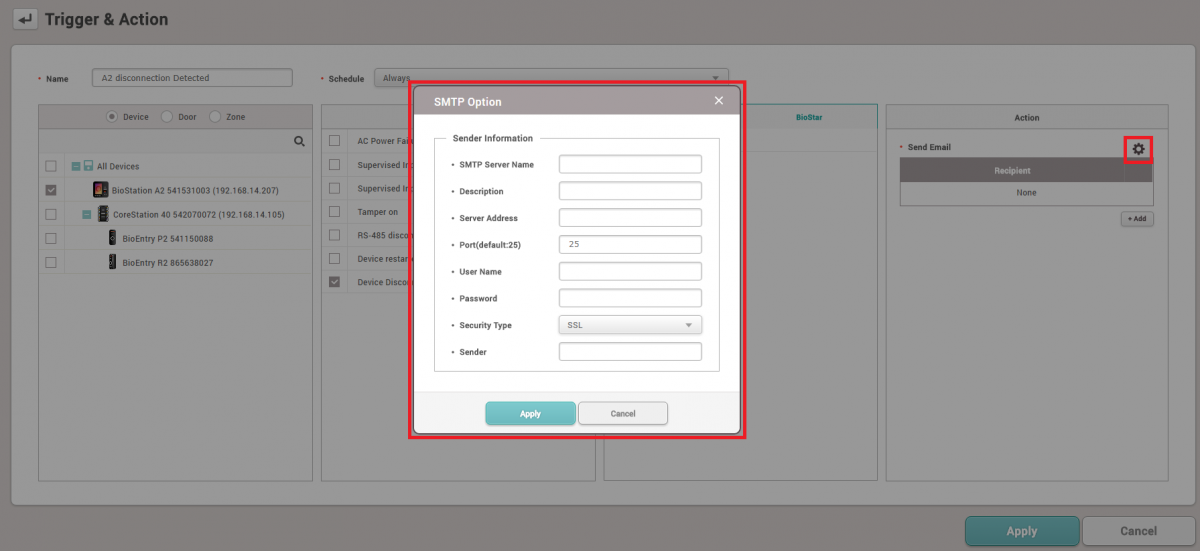Collapse the CoreStation 40 tree node

tap(87, 214)
